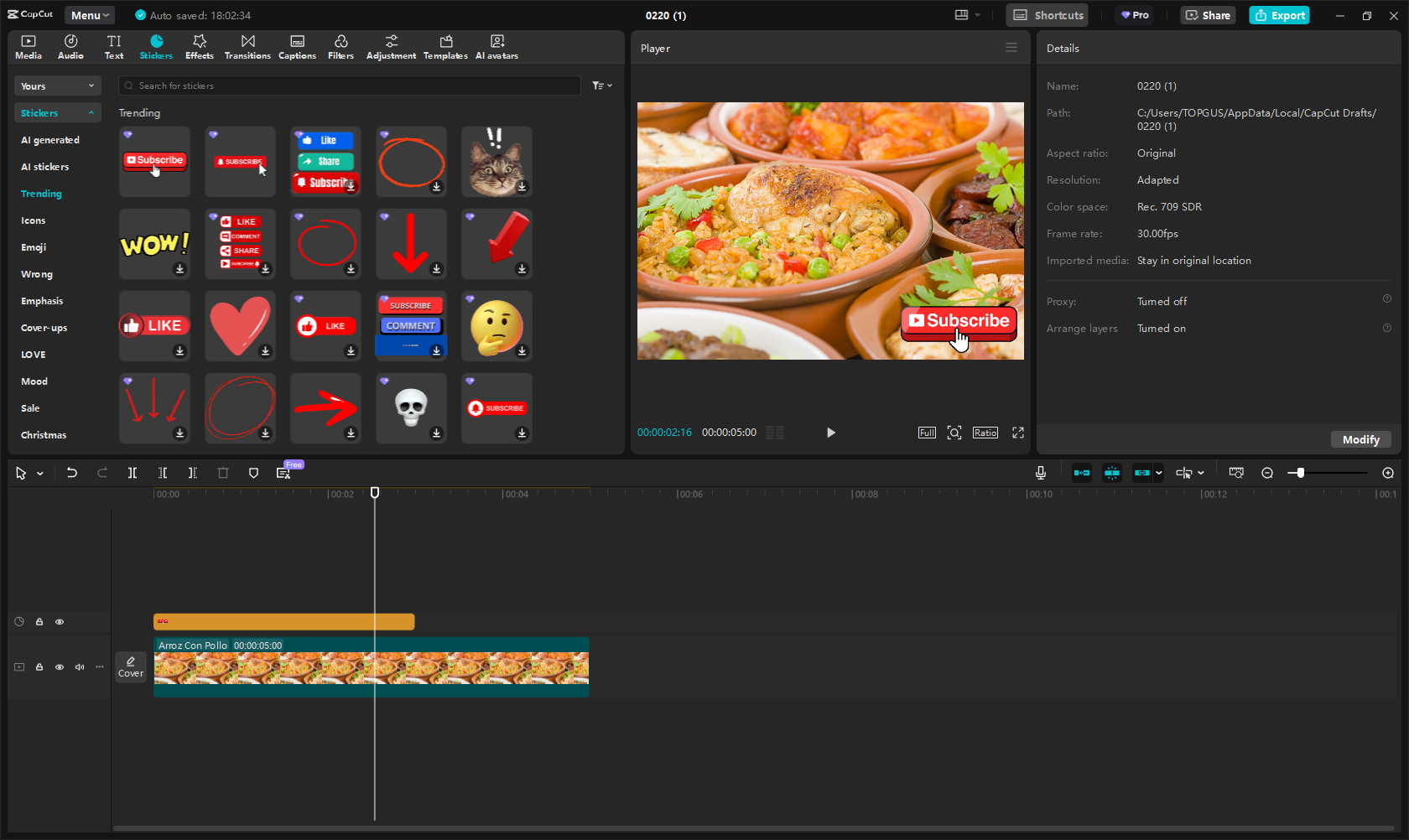Screen dimensions: 1409x840
Task: Show Proxy info help icon
Action: (x=1387, y=299)
